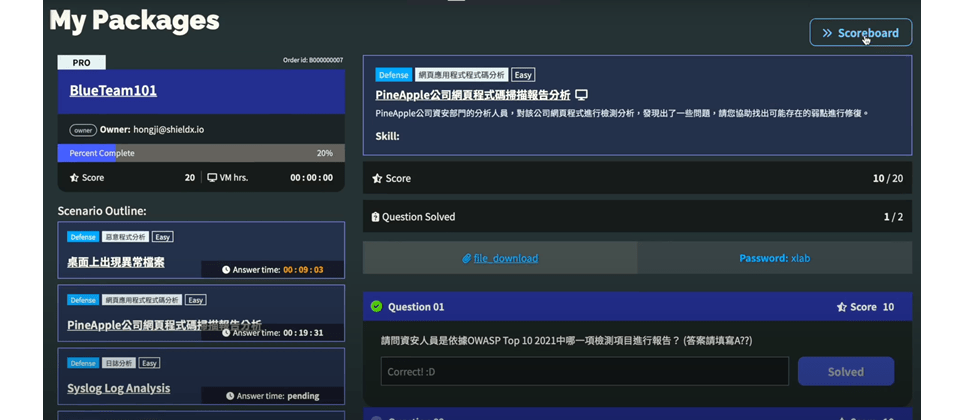Click the monitor icon beside the PineApple scenario title
The height and width of the screenshot is (420, 960).
[x=581, y=95]
